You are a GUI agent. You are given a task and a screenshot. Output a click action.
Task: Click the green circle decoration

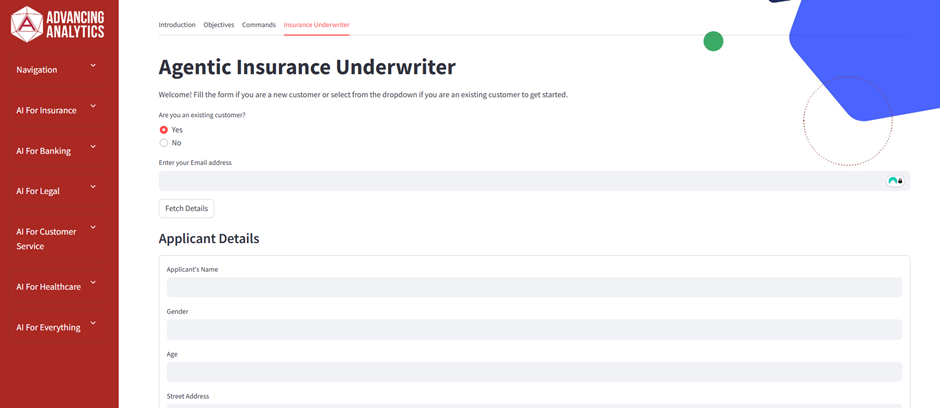pyautogui.click(x=713, y=41)
